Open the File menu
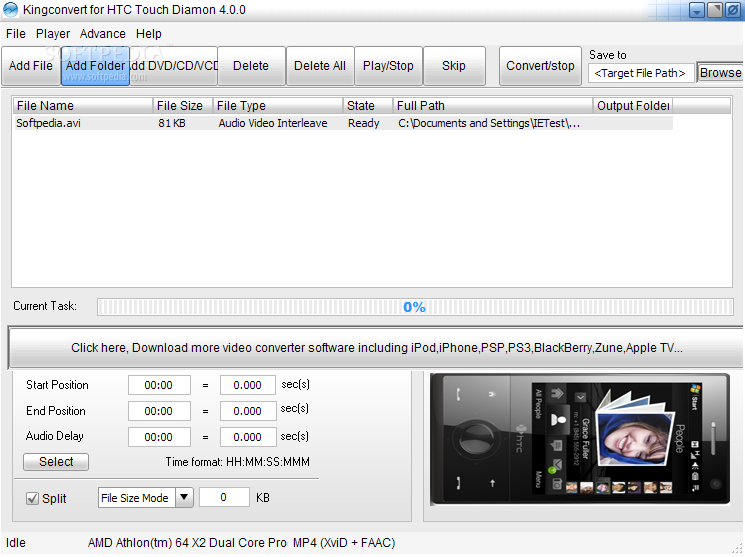 coord(16,34)
